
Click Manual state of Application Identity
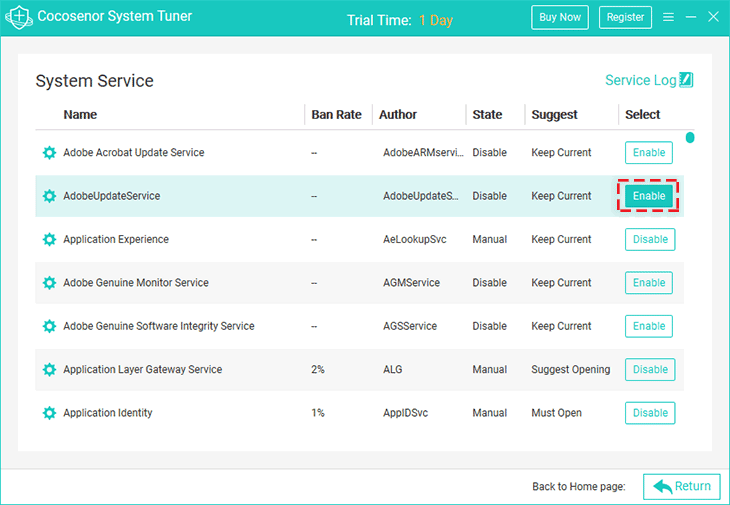tap(489, 413)
